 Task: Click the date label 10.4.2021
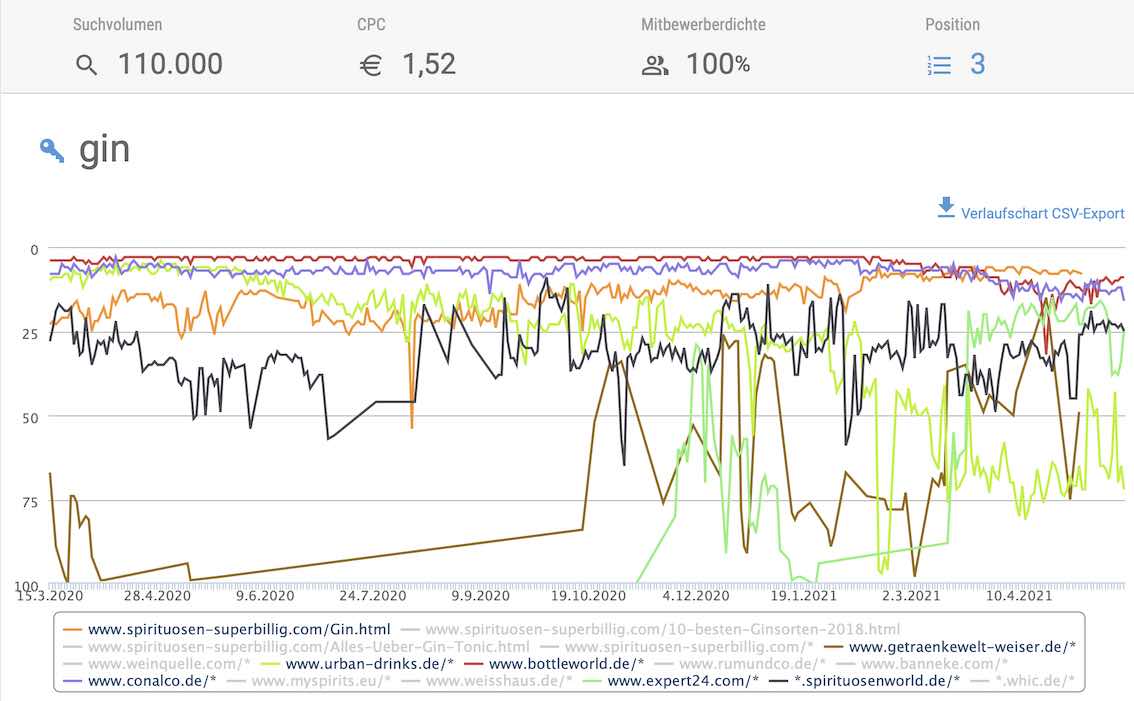coord(1019,596)
